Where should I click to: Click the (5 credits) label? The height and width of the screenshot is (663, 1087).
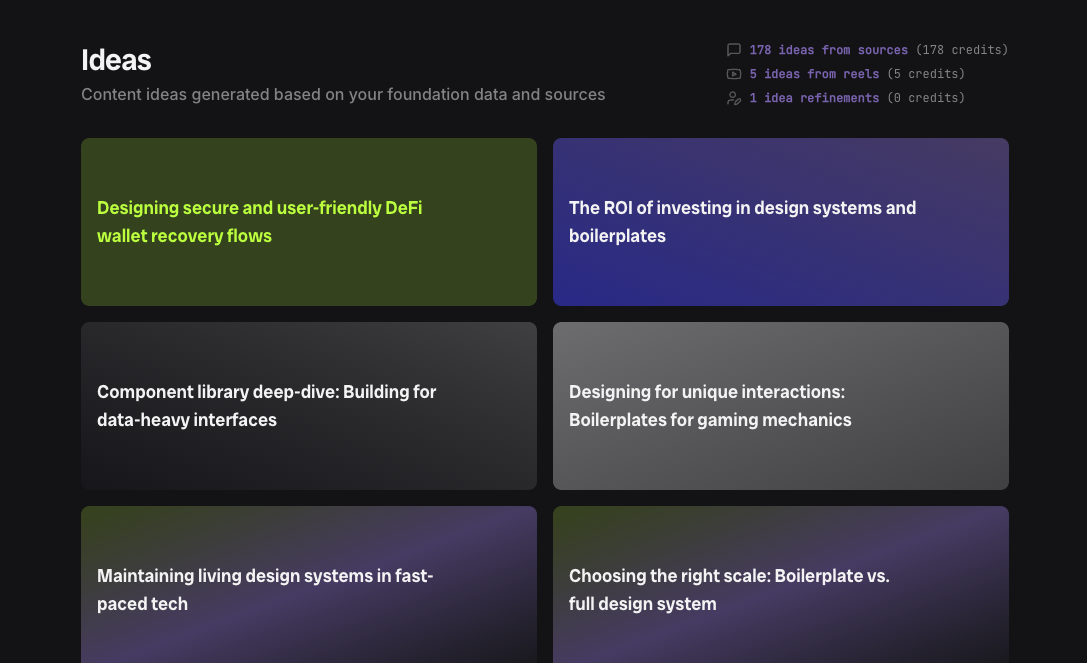(925, 74)
